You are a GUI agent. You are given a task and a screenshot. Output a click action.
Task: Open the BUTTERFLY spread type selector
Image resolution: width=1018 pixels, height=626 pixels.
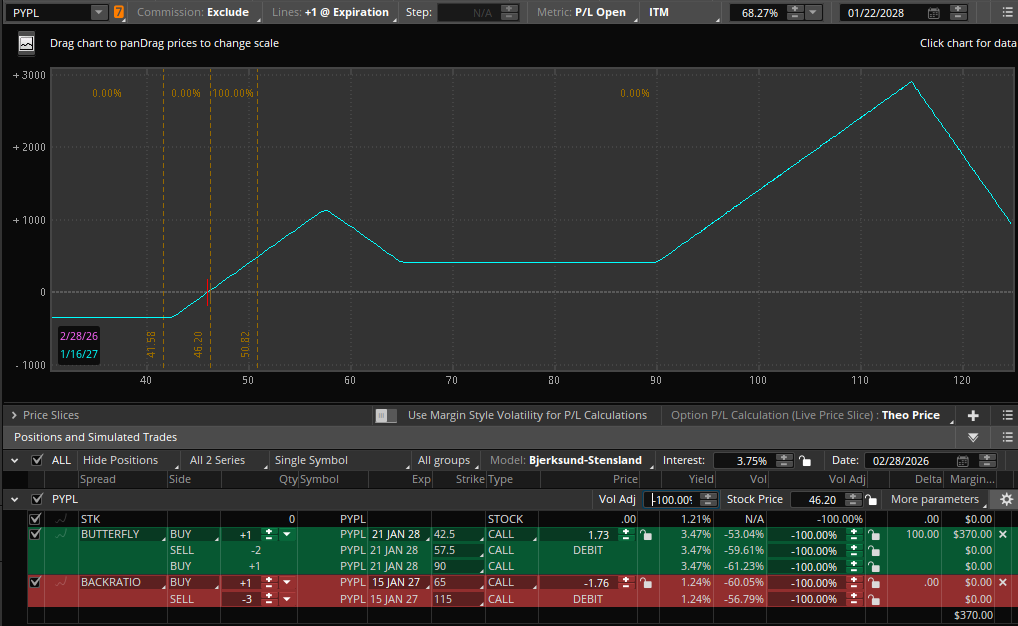pos(122,534)
